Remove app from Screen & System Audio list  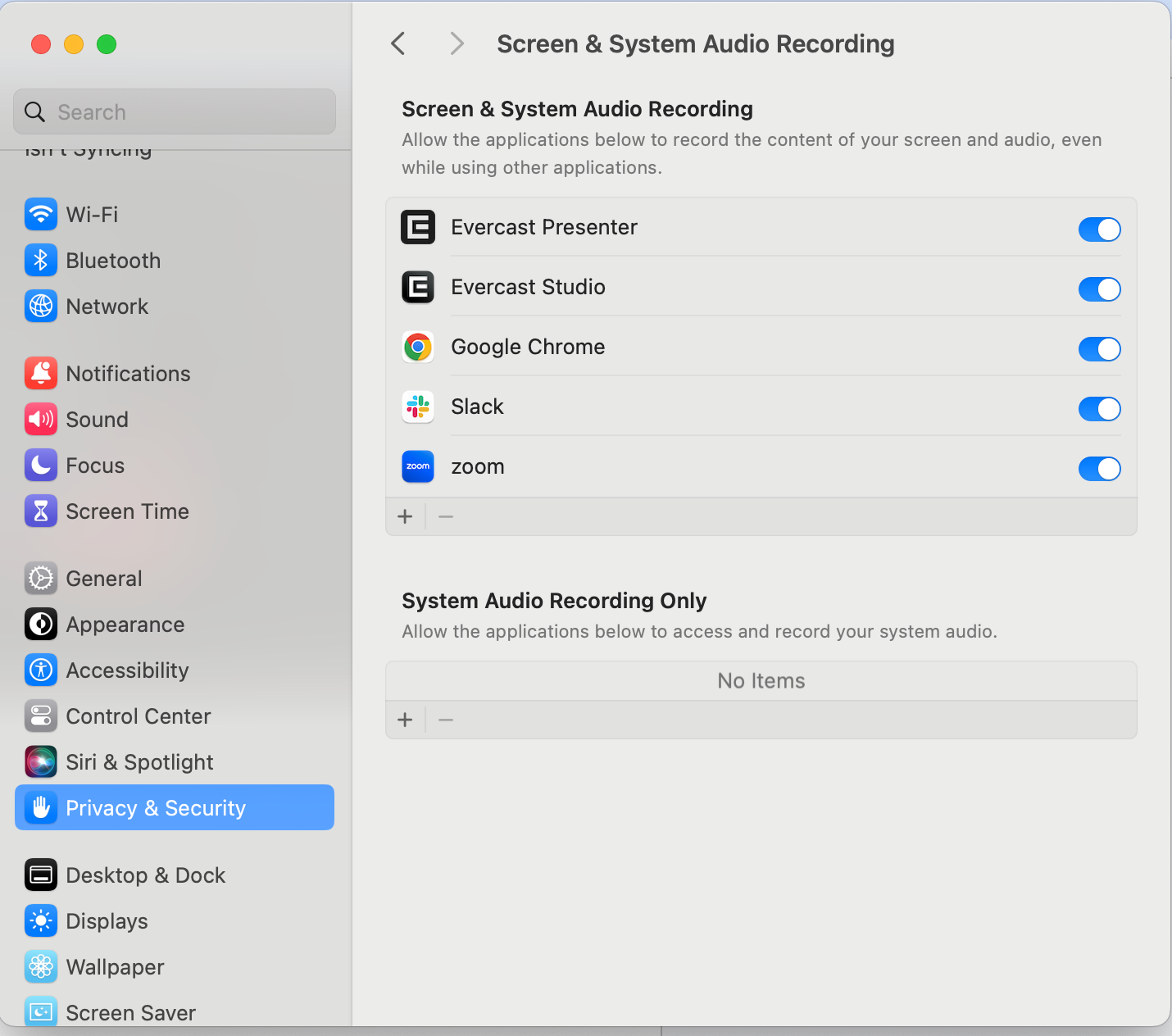click(446, 516)
